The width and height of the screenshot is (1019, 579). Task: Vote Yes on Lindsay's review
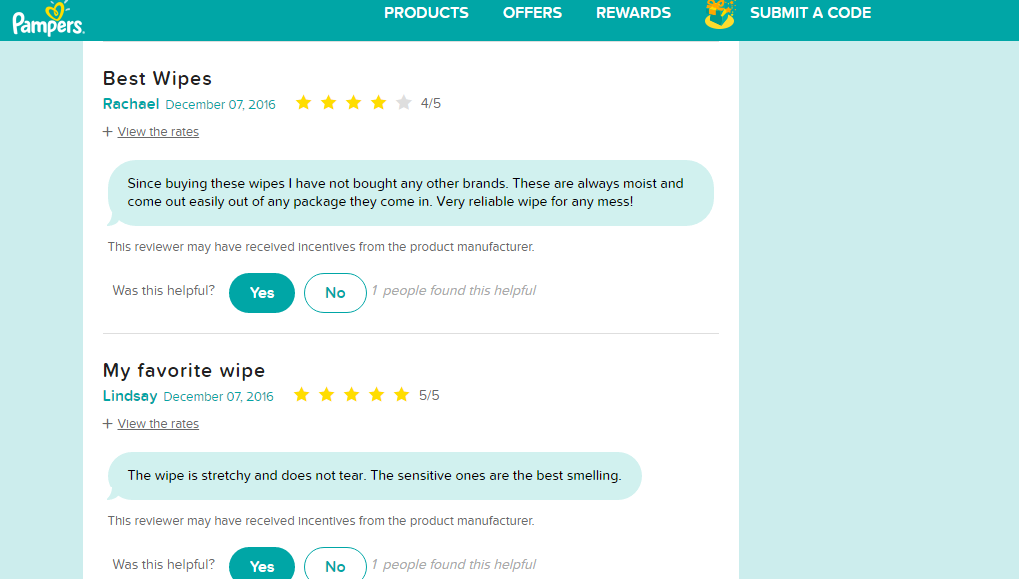click(262, 564)
